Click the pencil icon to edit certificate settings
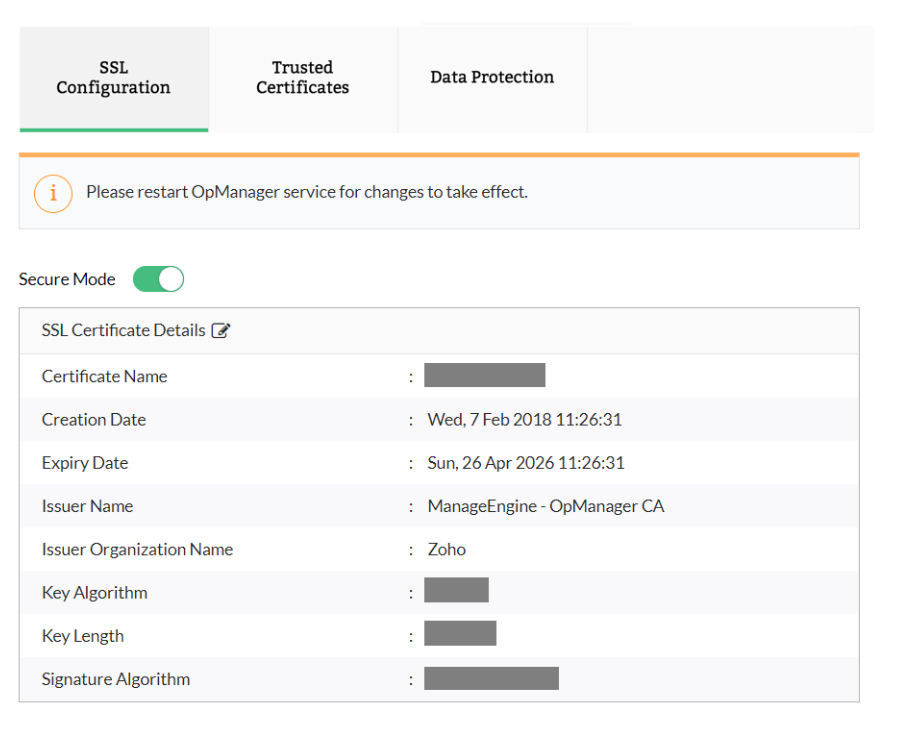This screenshot has height=751, width=898. [x=222, y=330]
